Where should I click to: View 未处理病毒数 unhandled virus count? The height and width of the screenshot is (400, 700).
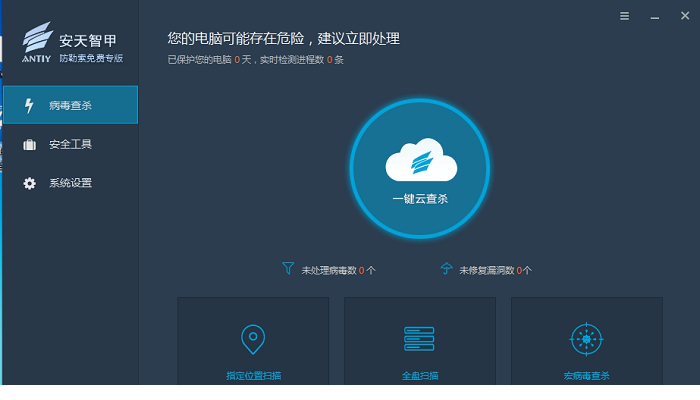338,270
